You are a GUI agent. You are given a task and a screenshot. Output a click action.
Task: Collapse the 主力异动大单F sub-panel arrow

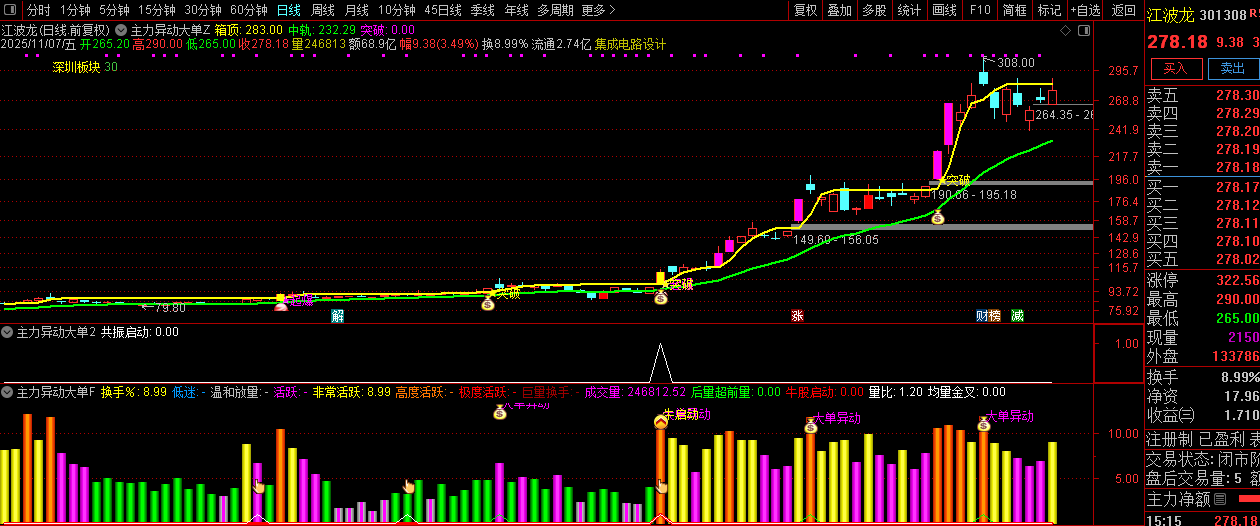(8, 392)
